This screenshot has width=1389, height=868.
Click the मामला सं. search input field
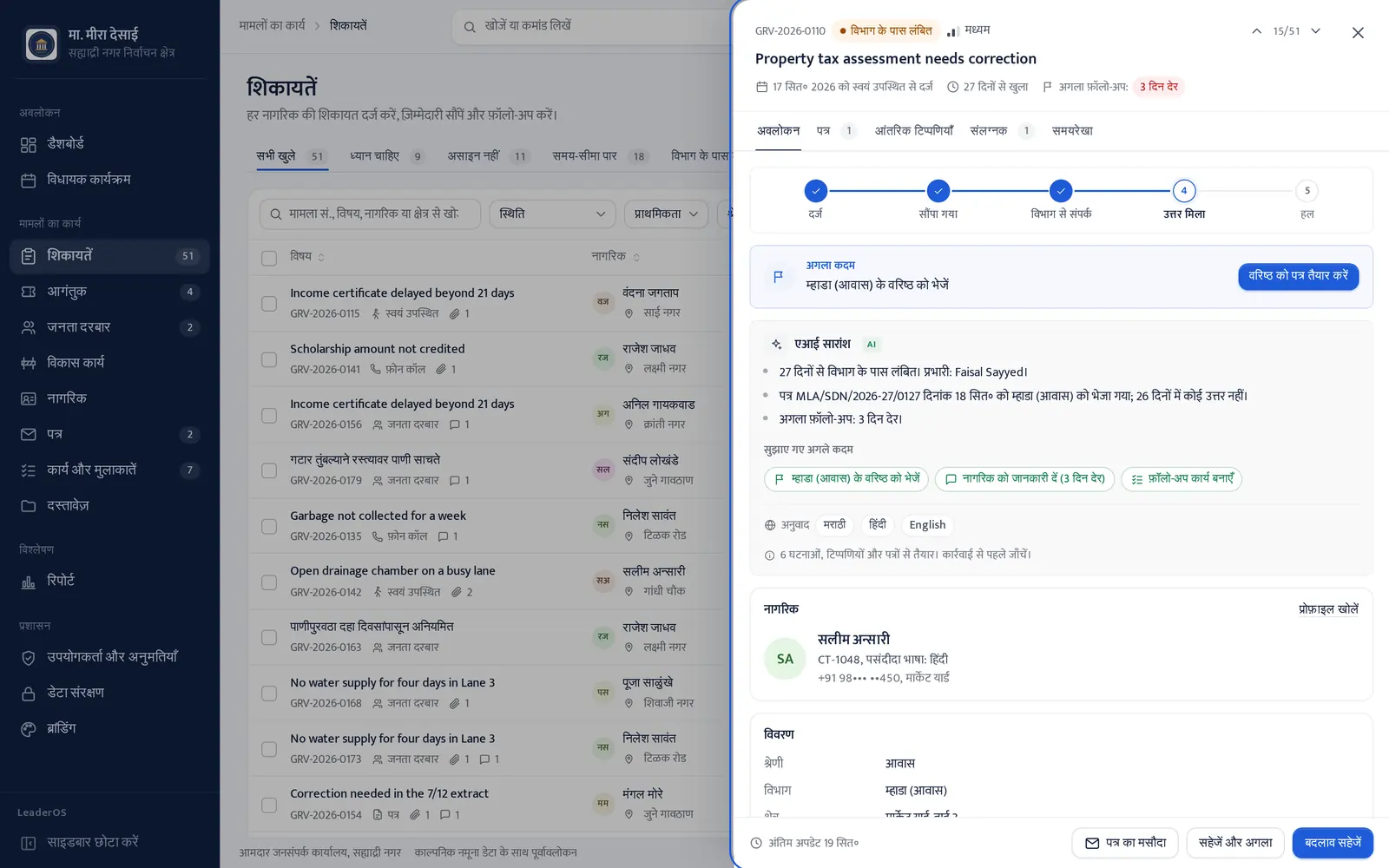click(370, 214)
